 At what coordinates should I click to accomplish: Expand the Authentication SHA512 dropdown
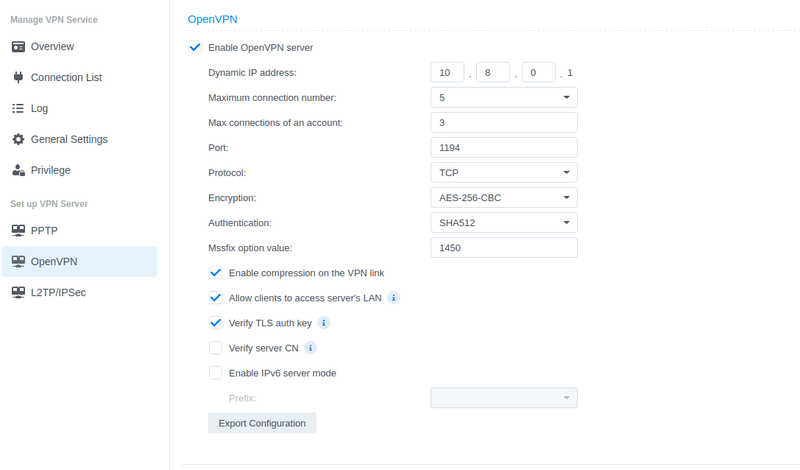click(504, 222)
